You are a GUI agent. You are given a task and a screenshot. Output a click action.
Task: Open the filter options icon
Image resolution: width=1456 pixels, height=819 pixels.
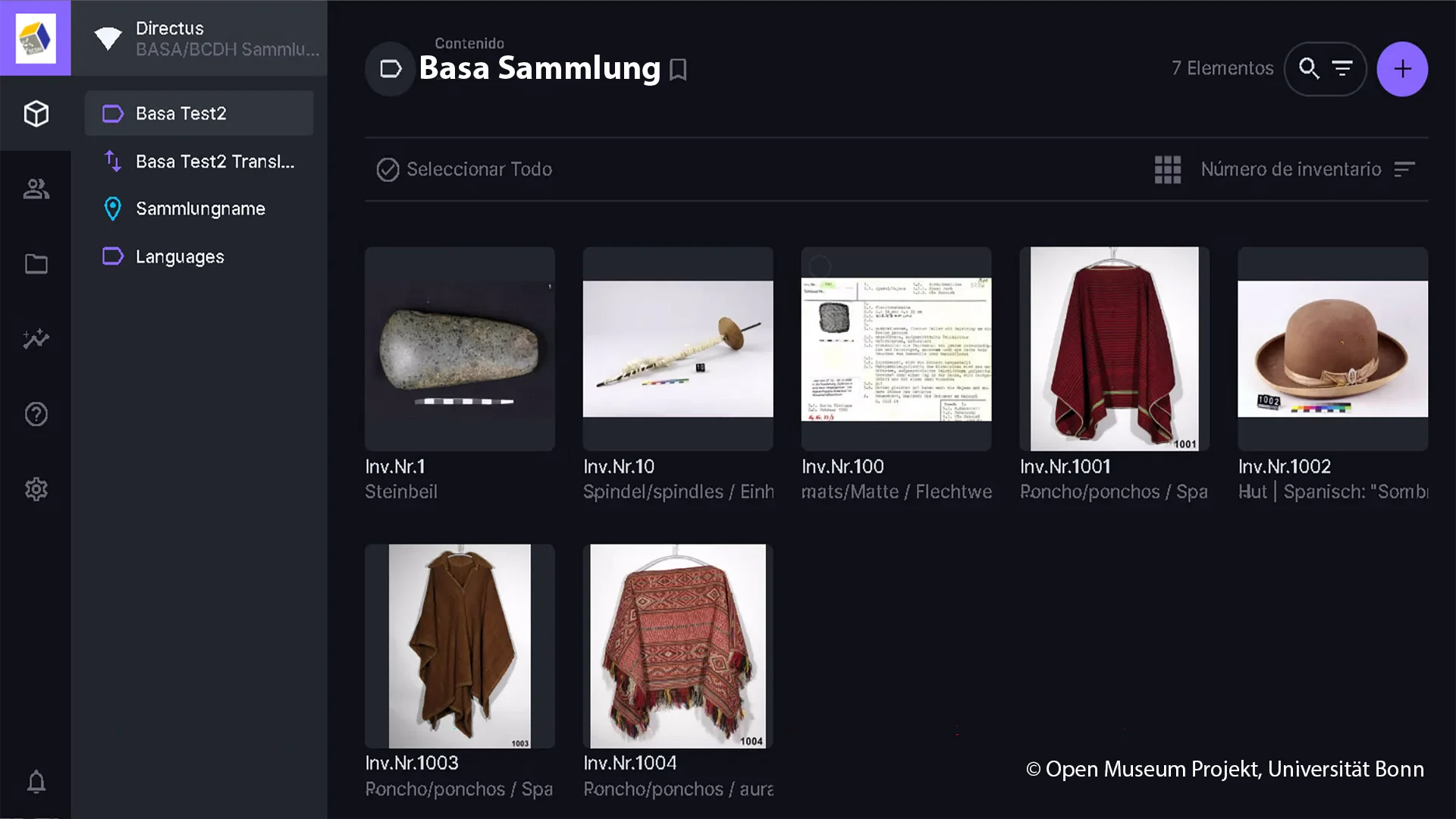[x=1342, y=68]
